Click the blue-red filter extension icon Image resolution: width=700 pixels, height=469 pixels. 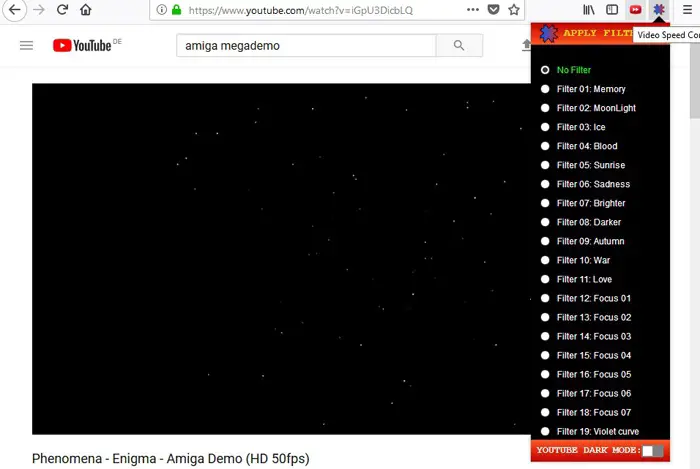(659, 9)
